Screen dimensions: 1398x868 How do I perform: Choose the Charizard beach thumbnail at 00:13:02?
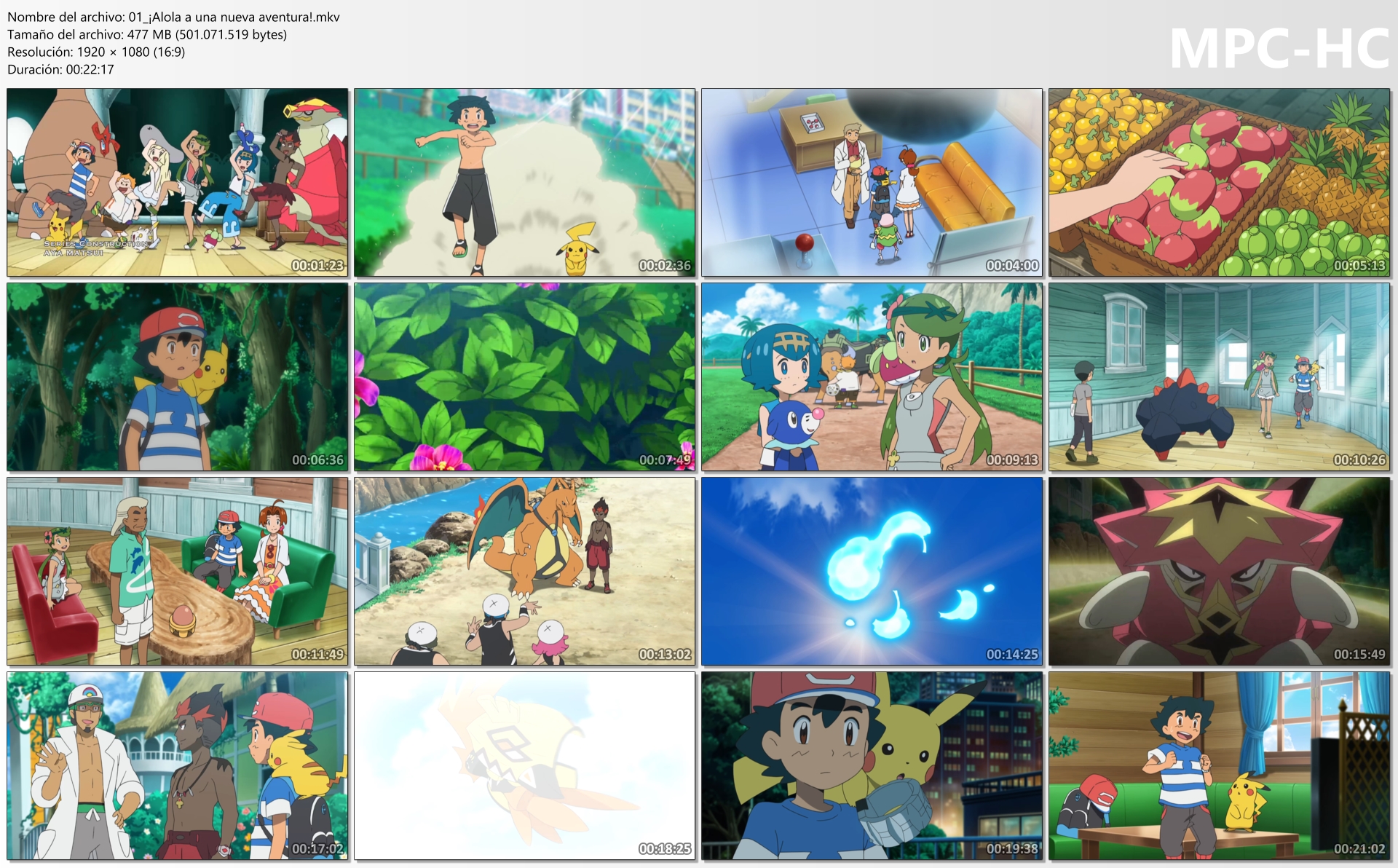point(525,572)
